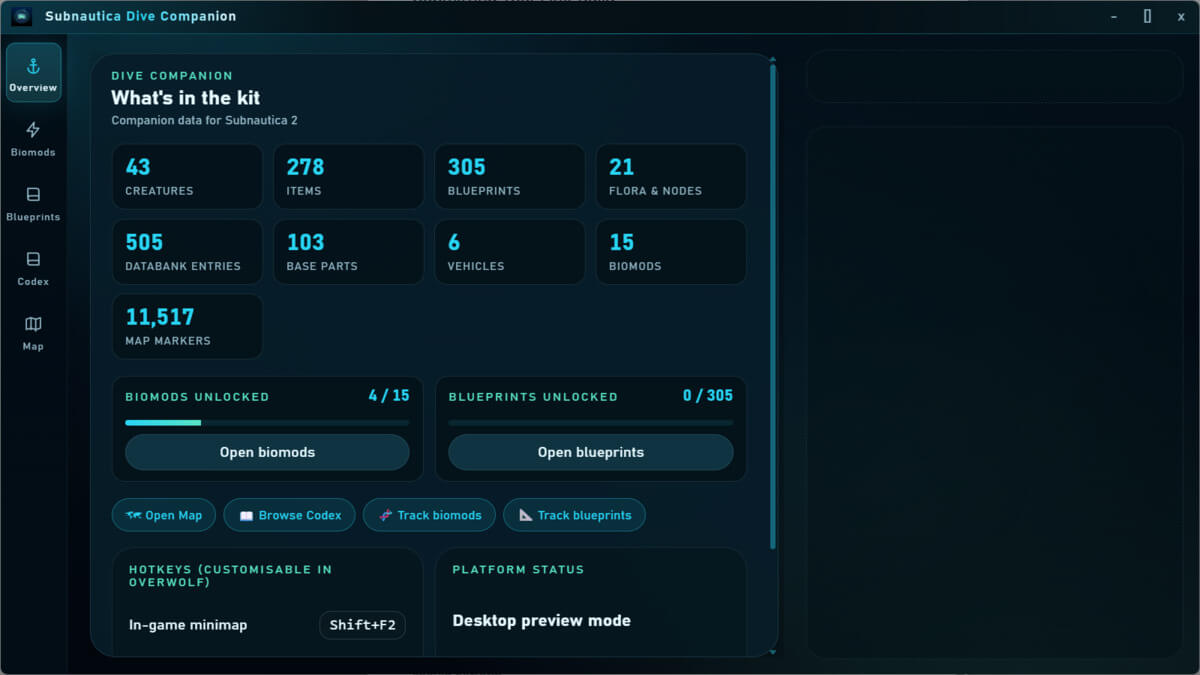Open the Overview anchor sidebar tab
This screenshot has width=1200, height=675.
[33, 73]
